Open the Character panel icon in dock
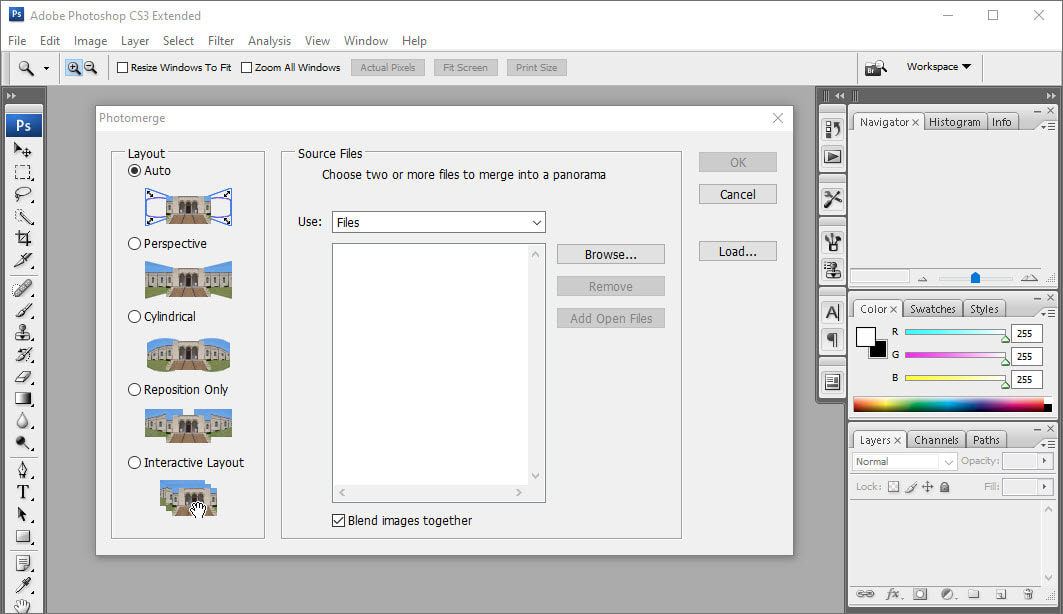This screenshot has height=614, width=1063. click(x=833, y=312)
